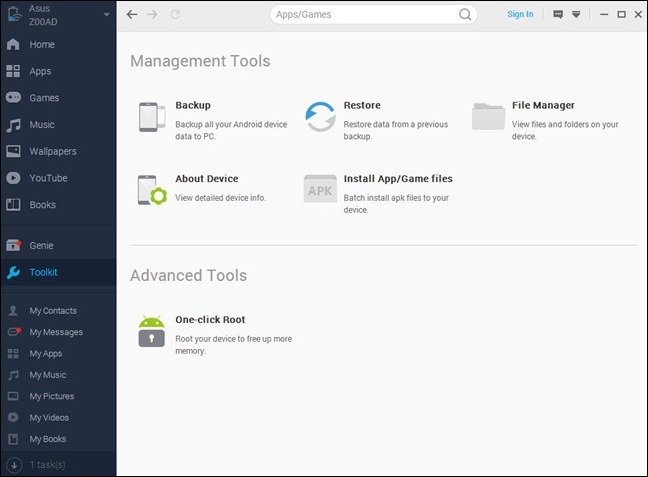Open the File Manager title link

(x=543, y=105)
